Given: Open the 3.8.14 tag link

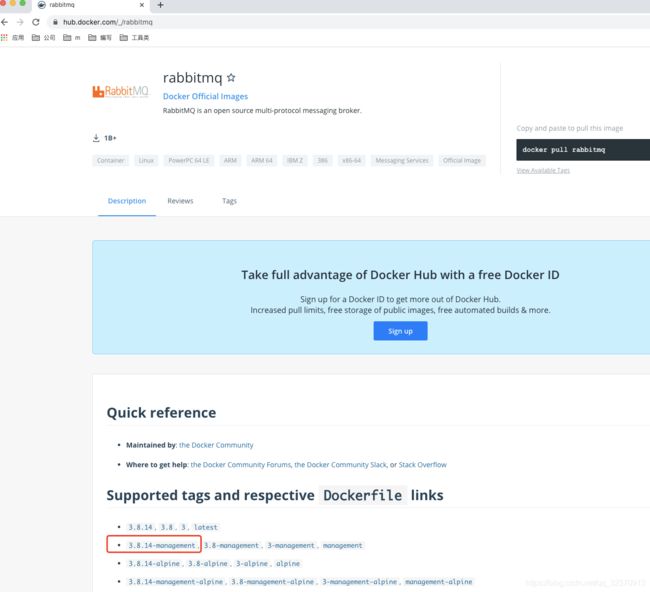Looking at the screenshot, I should click(140, 527).
